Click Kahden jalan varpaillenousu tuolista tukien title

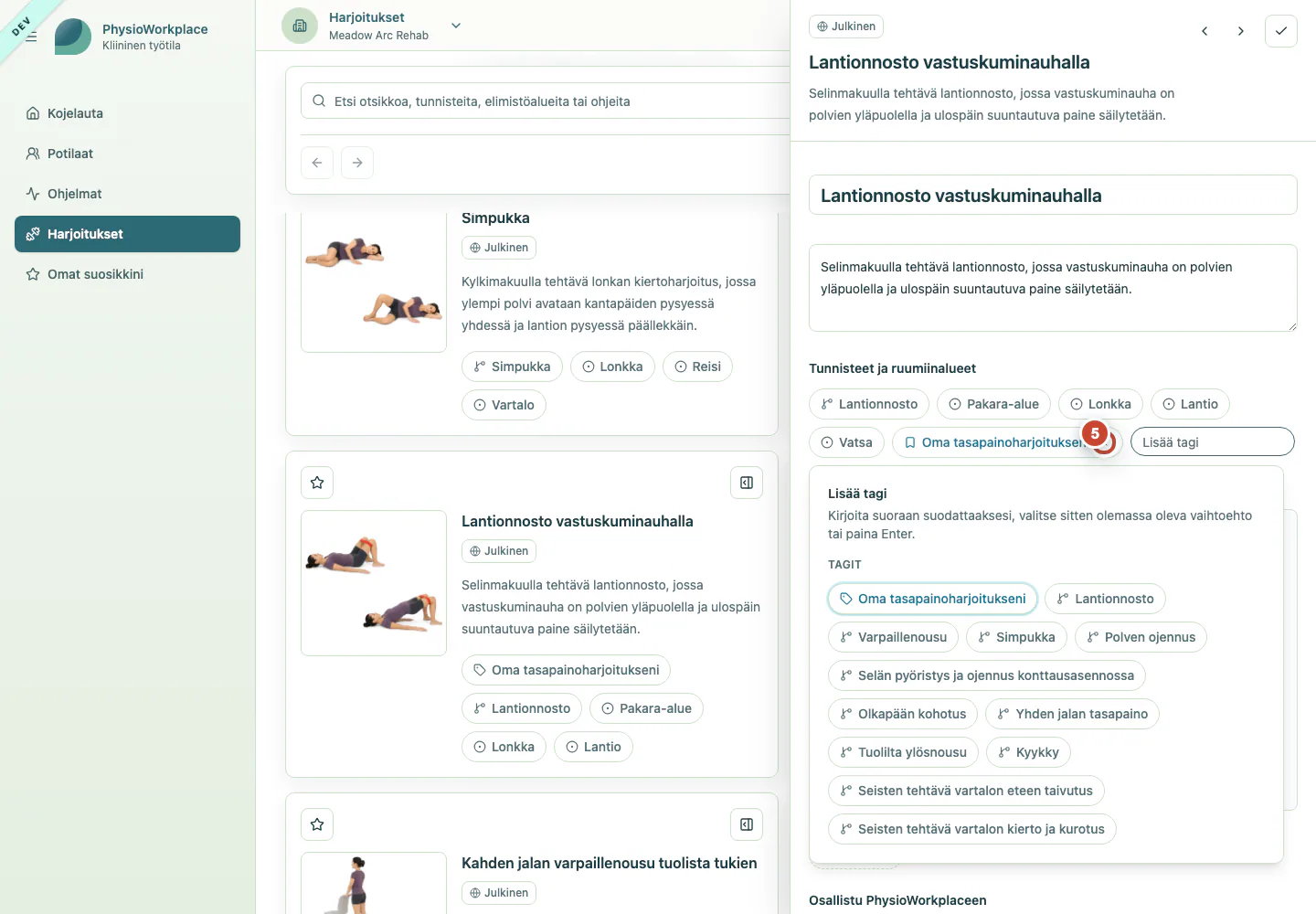(610, 863)
